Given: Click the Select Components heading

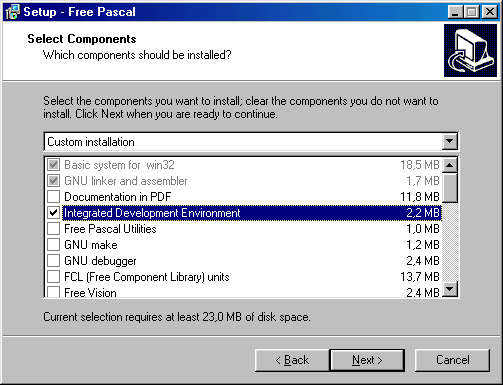Looking at the screenshot, I should 82,39.
